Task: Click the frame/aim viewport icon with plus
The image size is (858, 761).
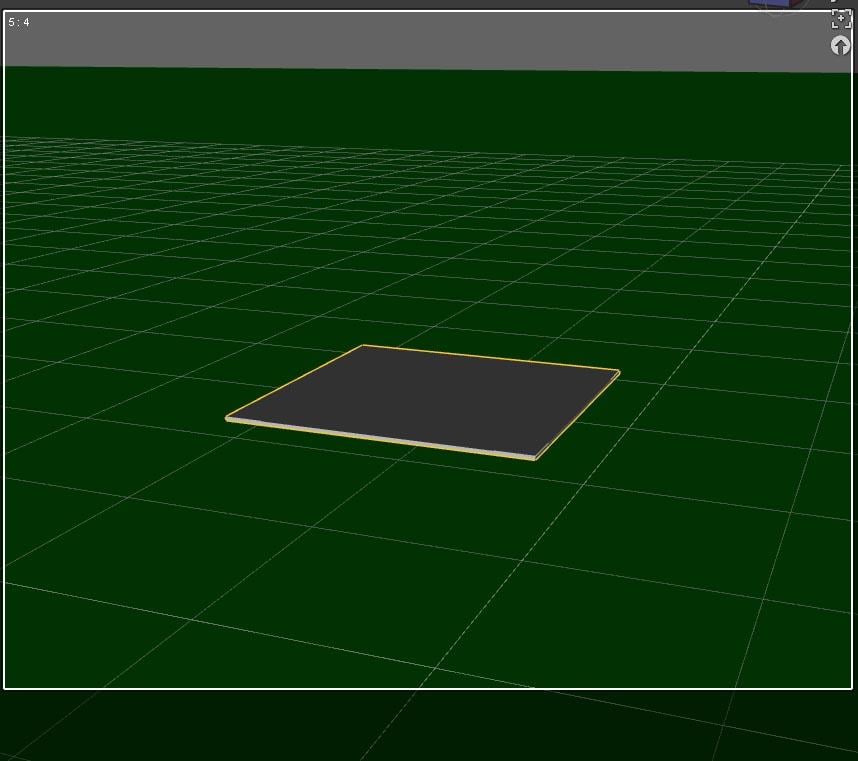Action: 840,19
